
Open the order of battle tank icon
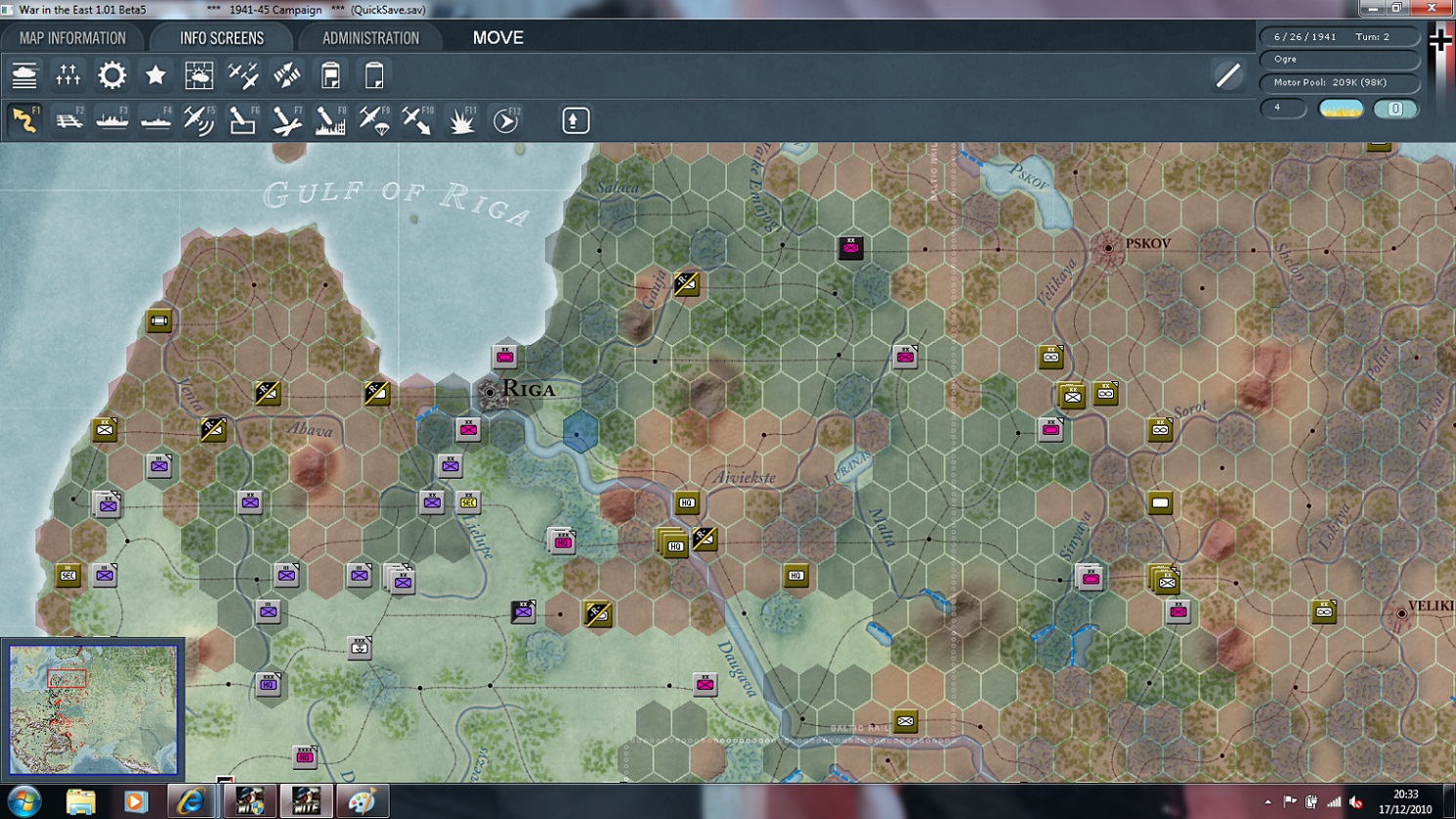(24, 75)
